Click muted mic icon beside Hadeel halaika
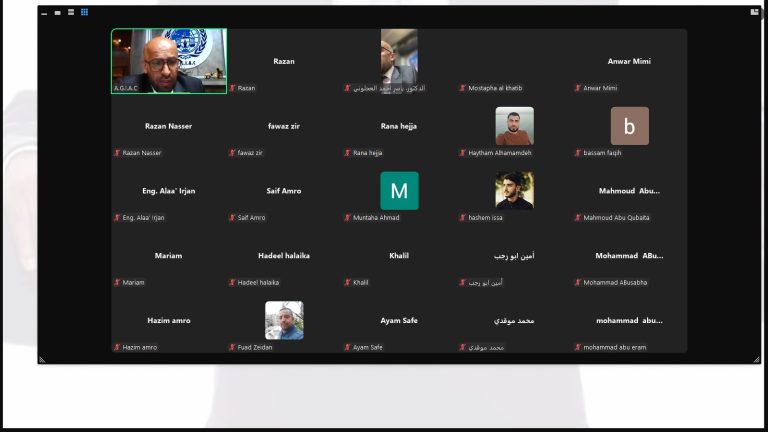This screenshot has width=768, height=432. 232,283
